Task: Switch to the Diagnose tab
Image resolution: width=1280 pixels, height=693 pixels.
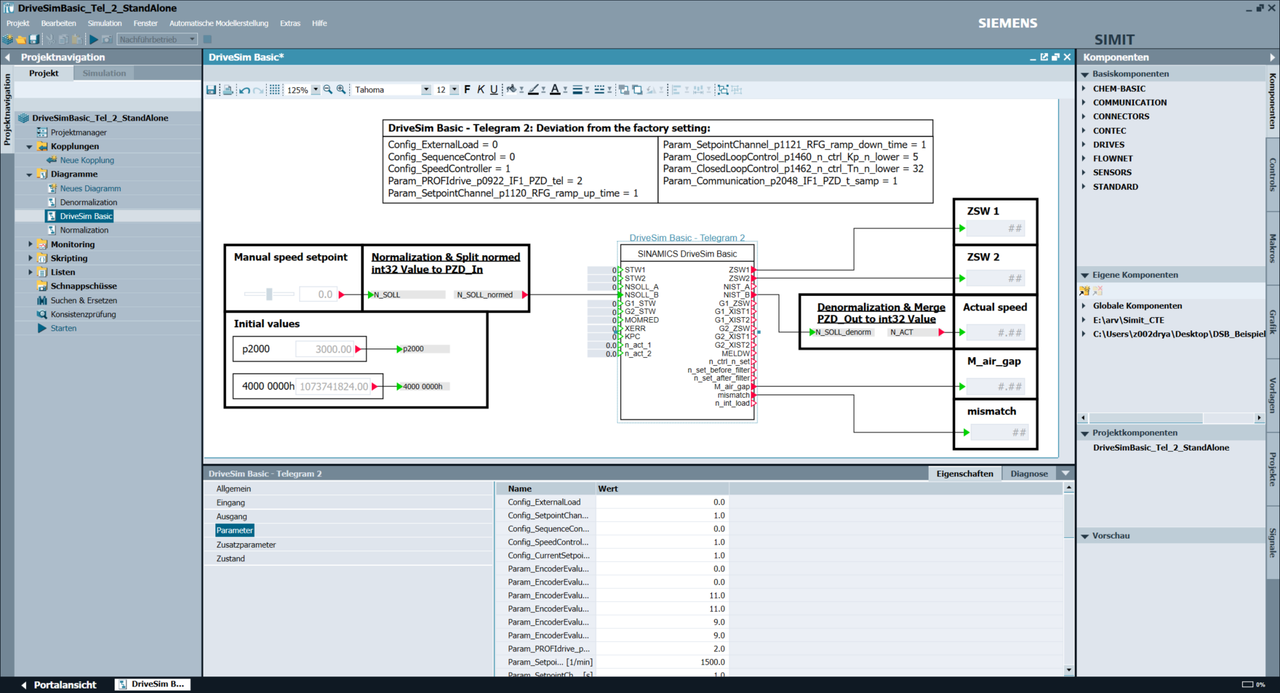Action: (x=1029, y=474)
